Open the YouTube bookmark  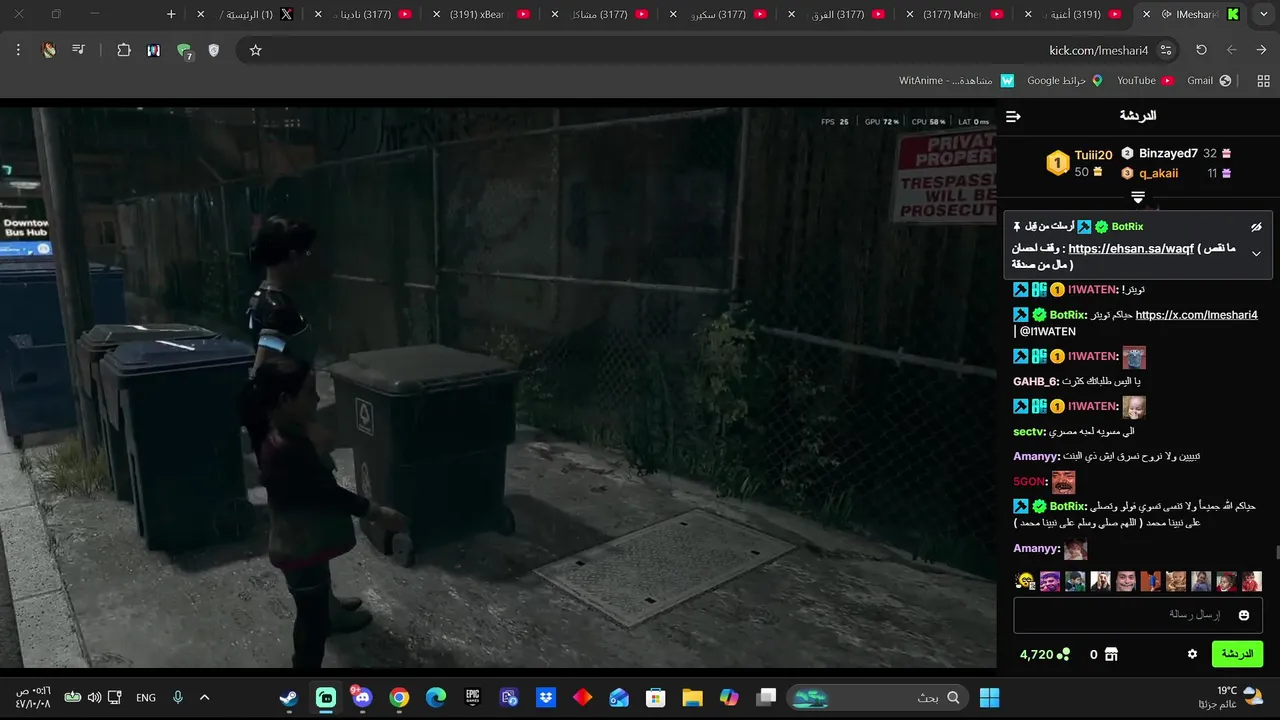(x=1145, y=81)
